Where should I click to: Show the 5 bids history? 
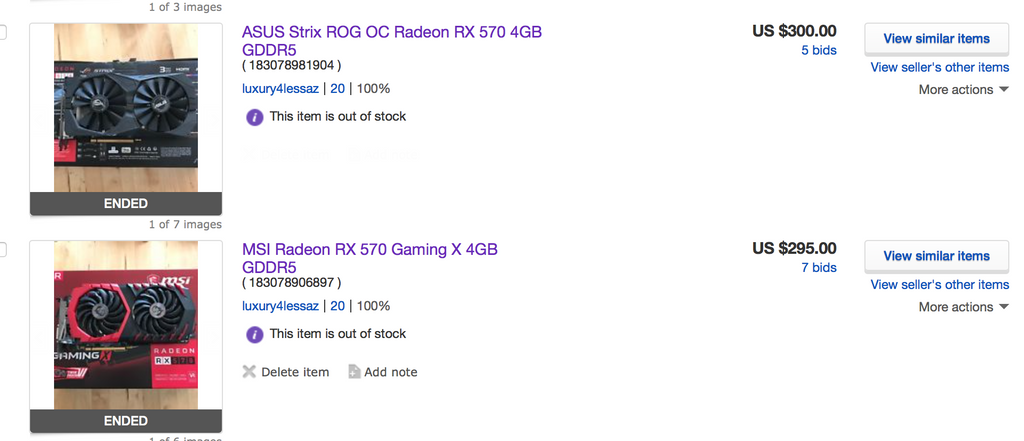[x=818, y=50]
